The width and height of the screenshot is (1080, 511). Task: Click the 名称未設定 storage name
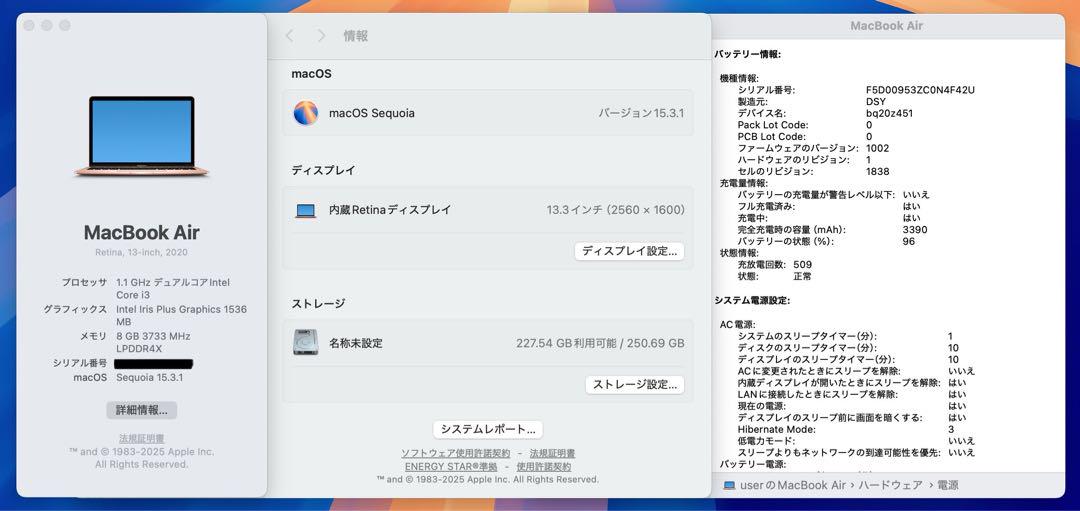tap(356, 343)
